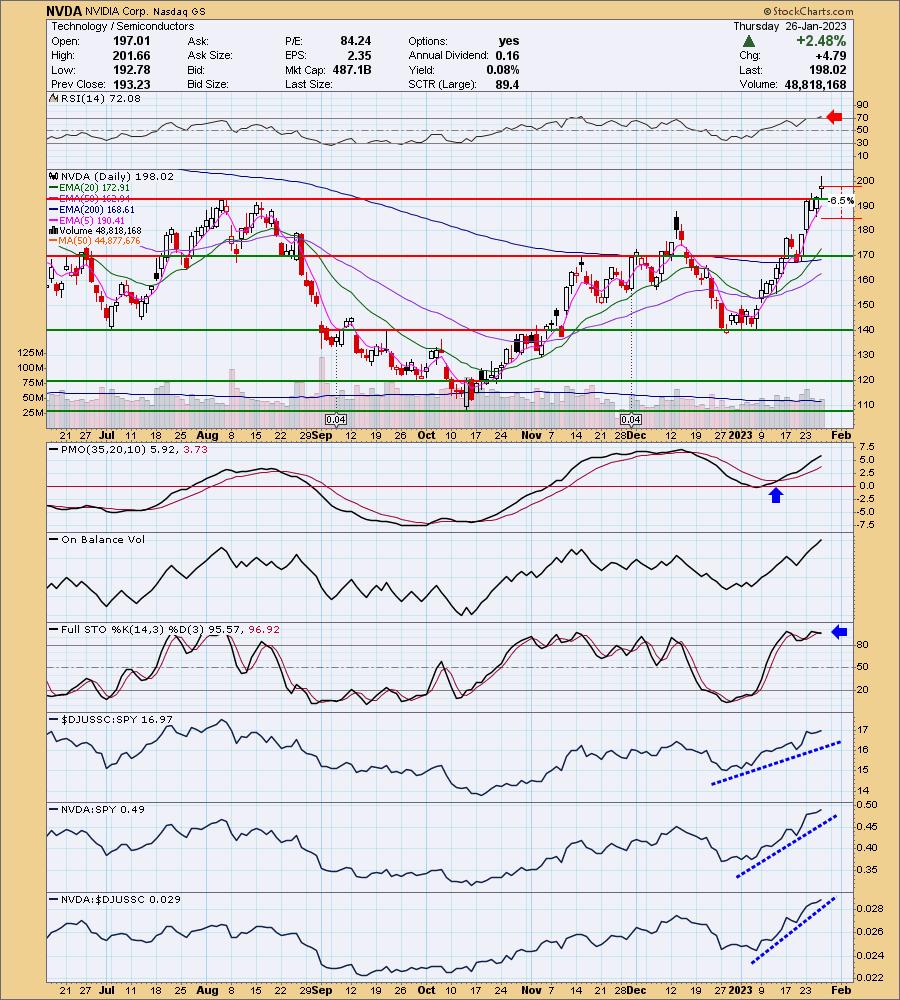Viewport: 900px width, 1000px height.
Task: Open the StockCharts.com copyright link
Action: pos(808,11)
